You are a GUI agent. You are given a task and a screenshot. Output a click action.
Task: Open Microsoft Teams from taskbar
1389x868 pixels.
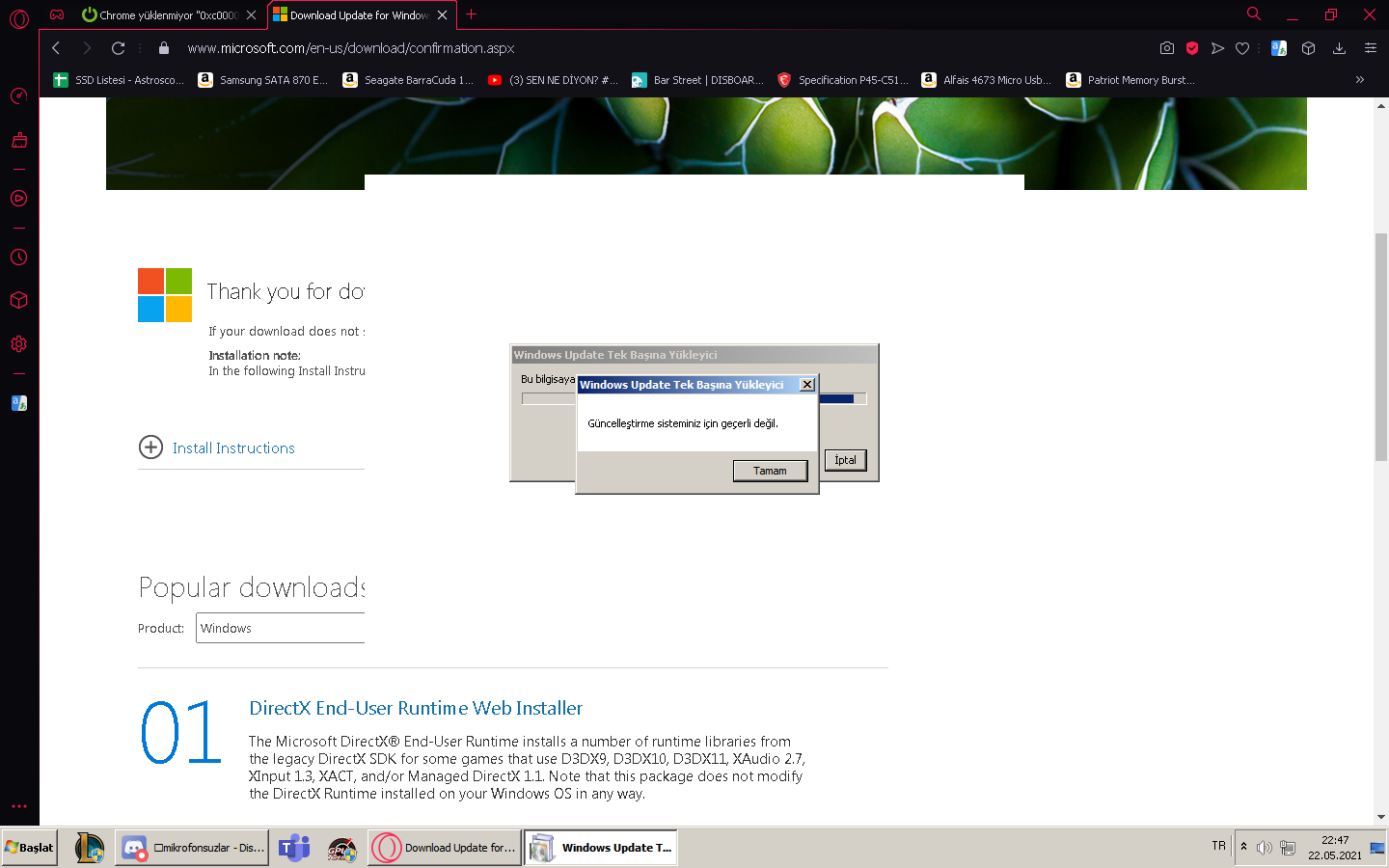[294, 848]
